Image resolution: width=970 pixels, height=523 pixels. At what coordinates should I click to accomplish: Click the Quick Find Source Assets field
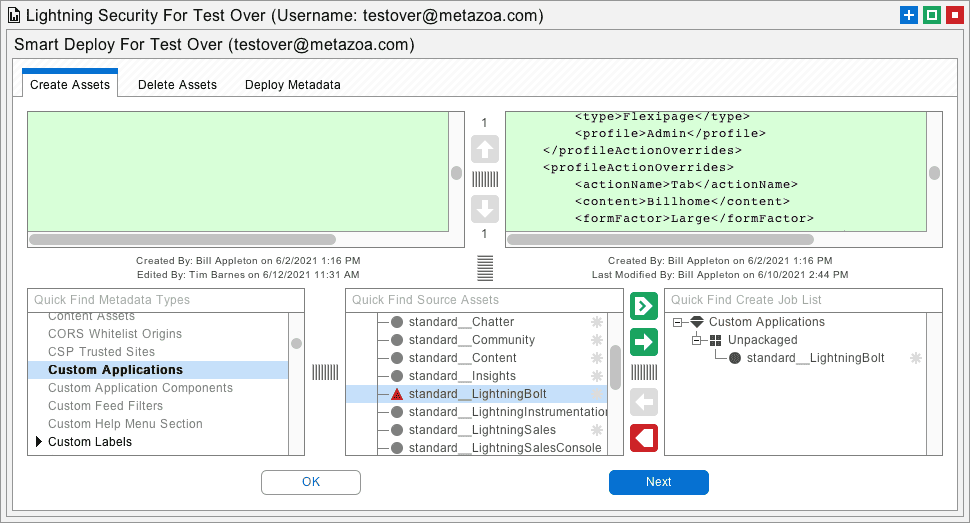484,300
